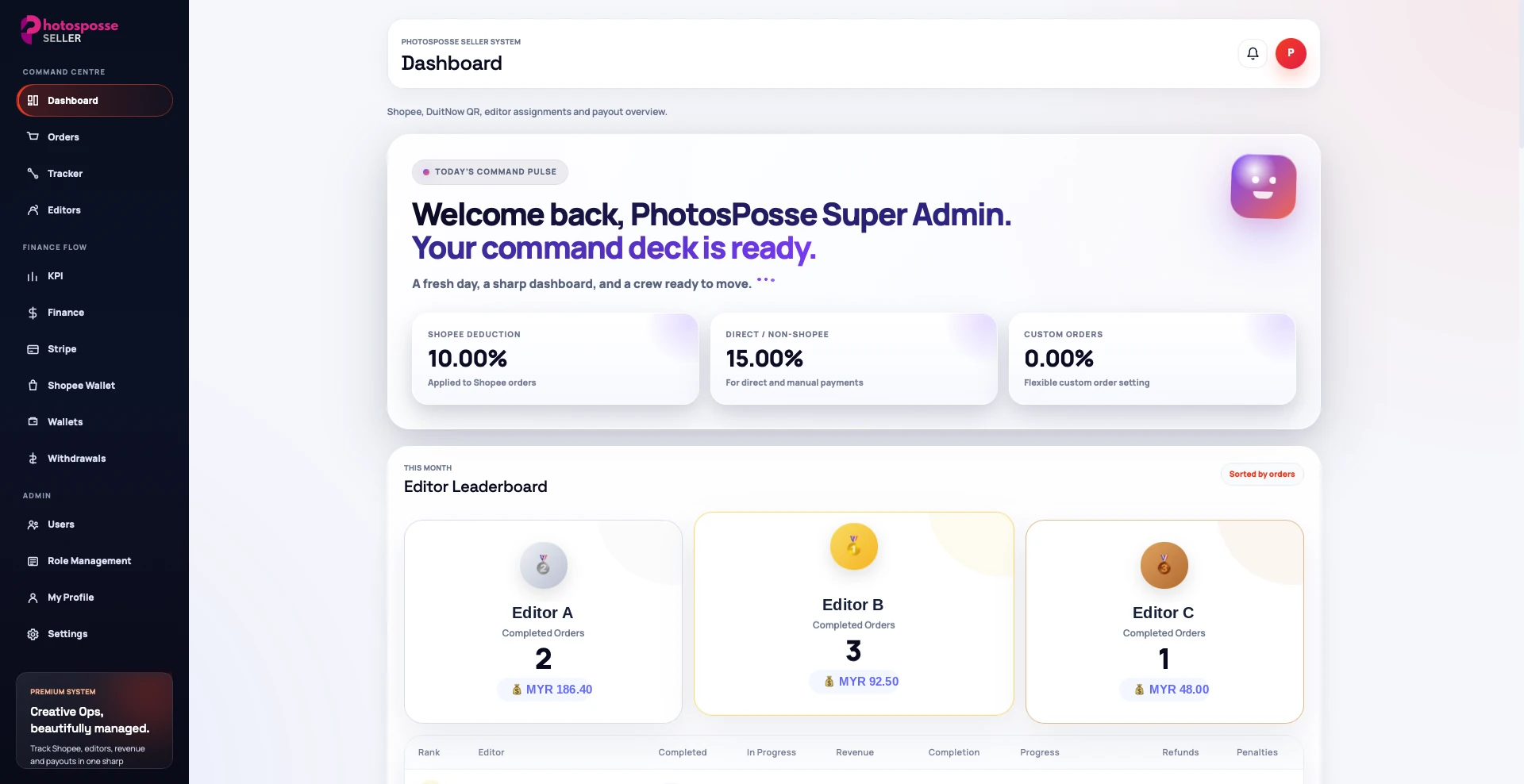Select the Shopee Deduction 10.00% card
This screenshot has height=784, width=1524.
point(555,359)
